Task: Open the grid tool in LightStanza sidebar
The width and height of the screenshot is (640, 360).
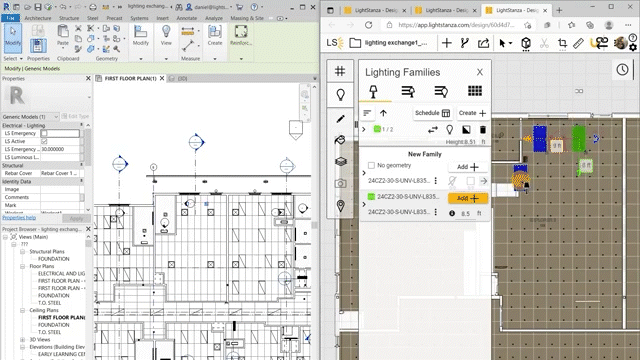Action: [340, 71]
